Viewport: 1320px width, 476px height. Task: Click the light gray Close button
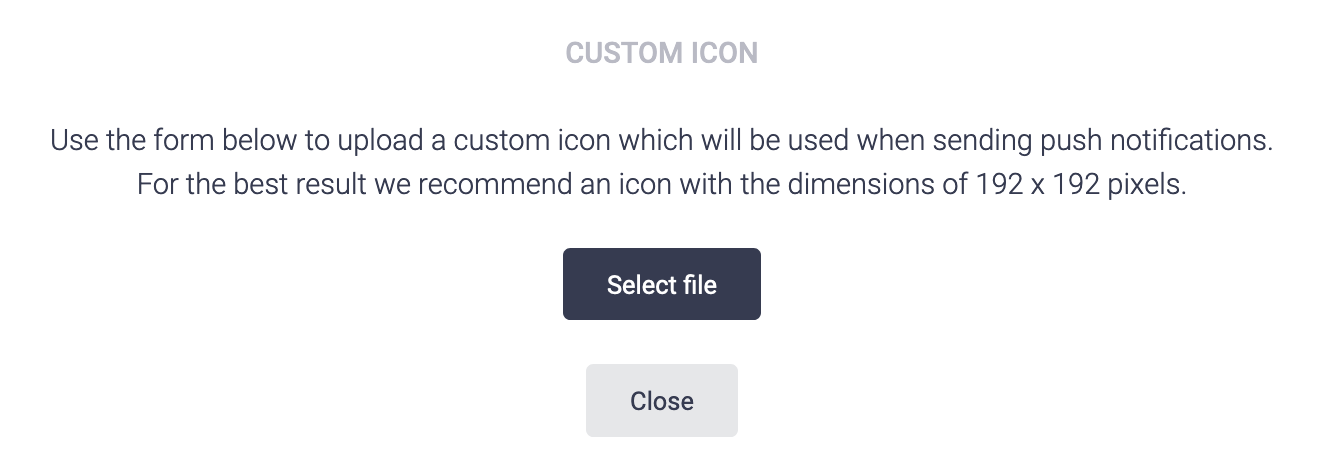661,401
